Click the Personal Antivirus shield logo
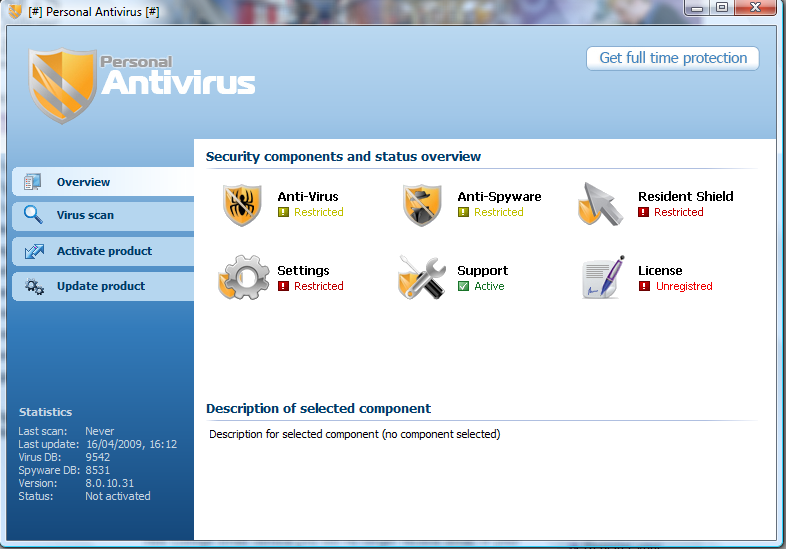786x549 pixels. [x=62, y=86]
